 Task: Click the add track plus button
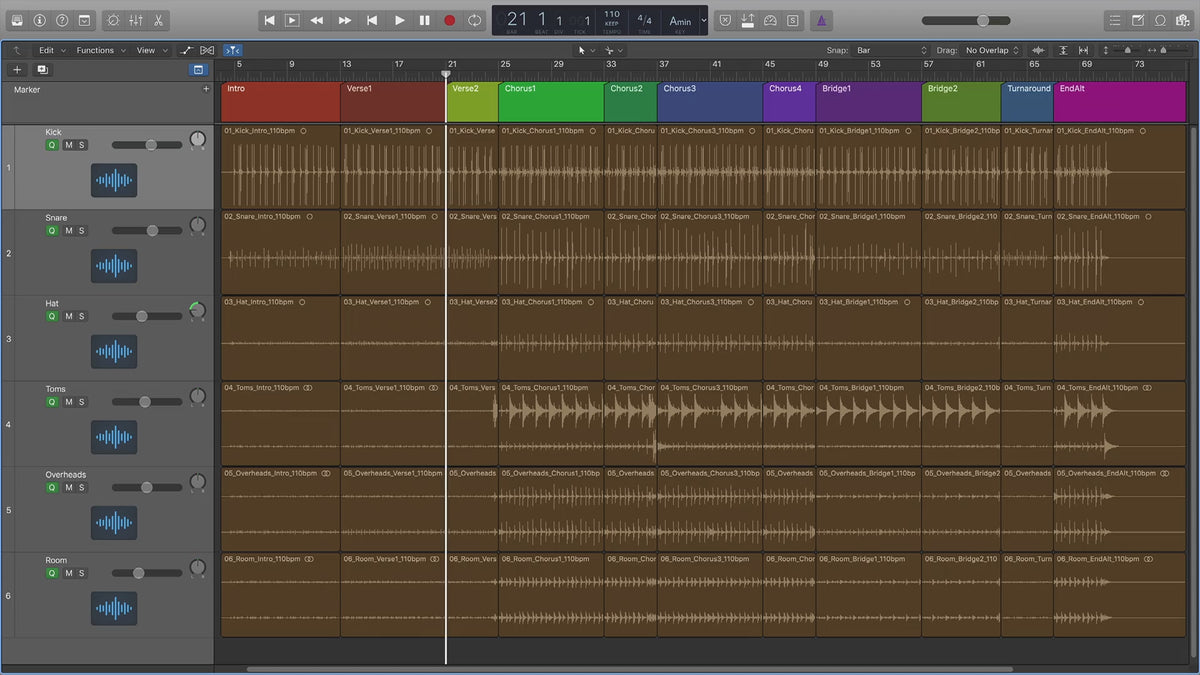click(17, 70)
